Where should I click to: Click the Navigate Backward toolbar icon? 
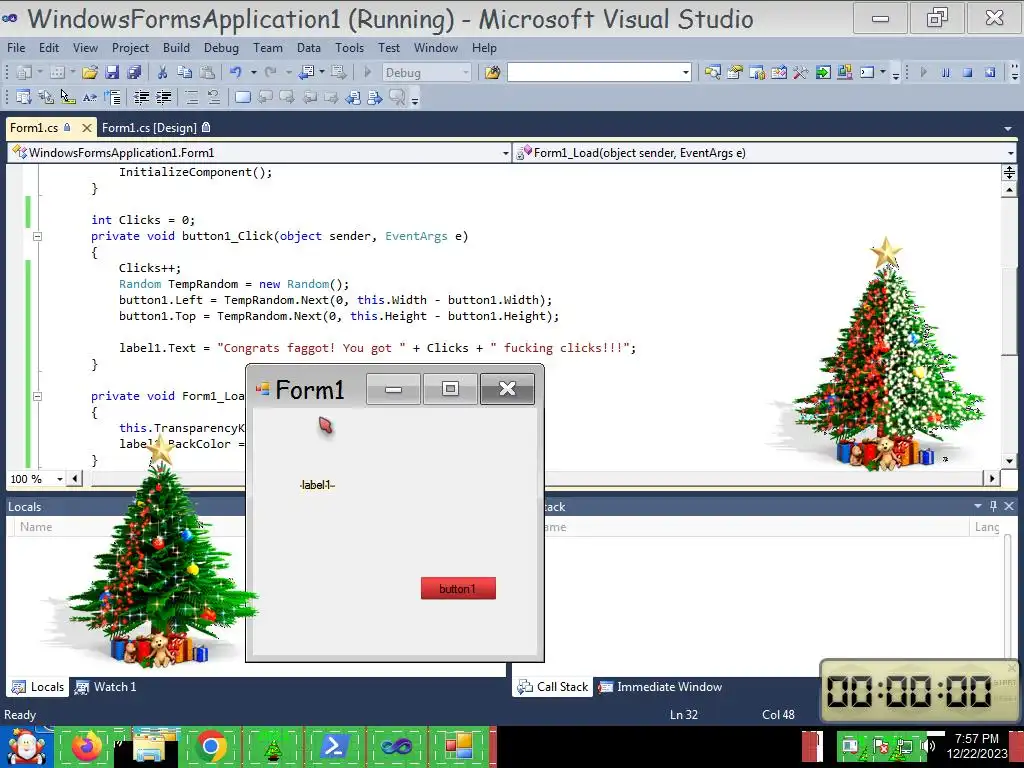tap(306, 72)
